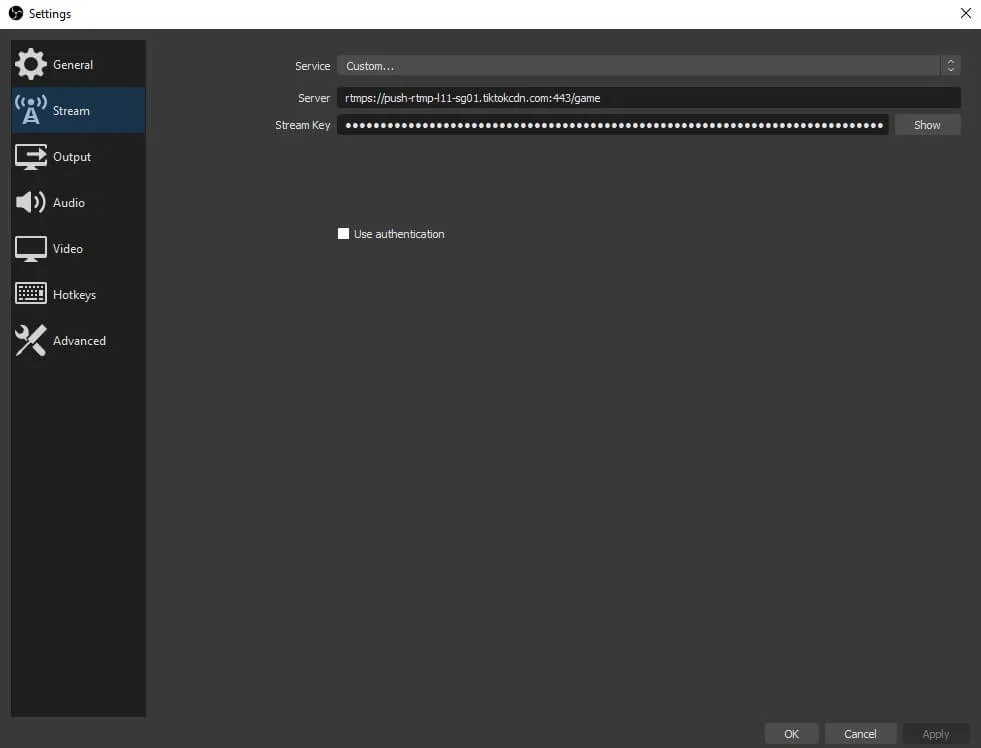Go to the Advanced tab label
This screenshot has width=981, height=748.
pos(79,341)
